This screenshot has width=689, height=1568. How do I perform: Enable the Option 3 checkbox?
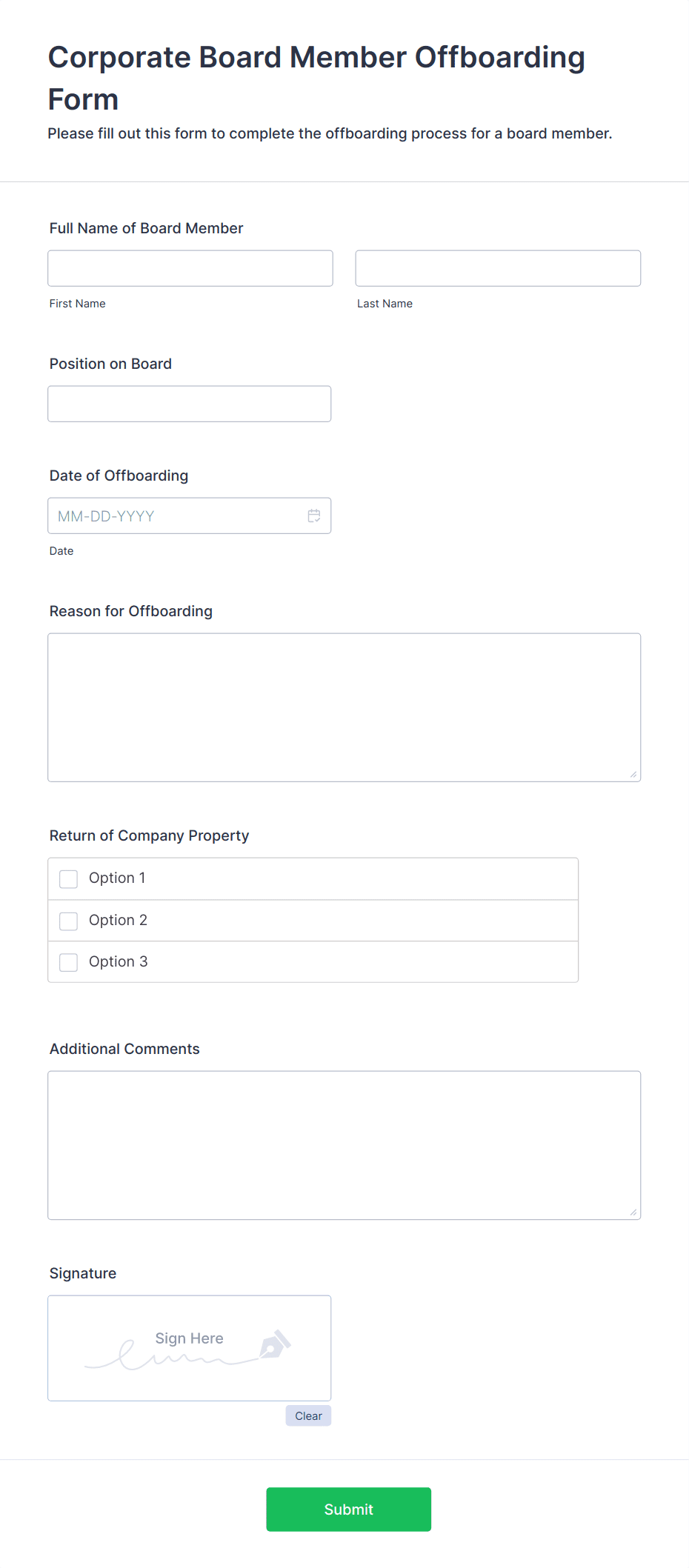pyautogui.click(x=68, y=962)
